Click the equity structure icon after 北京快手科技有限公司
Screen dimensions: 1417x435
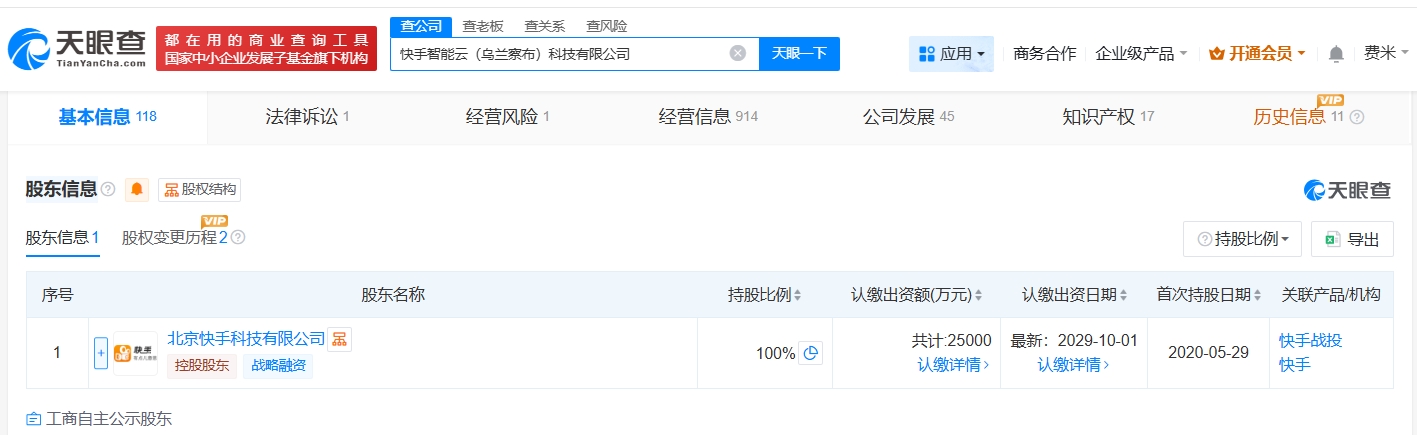[x=340, y=340]
